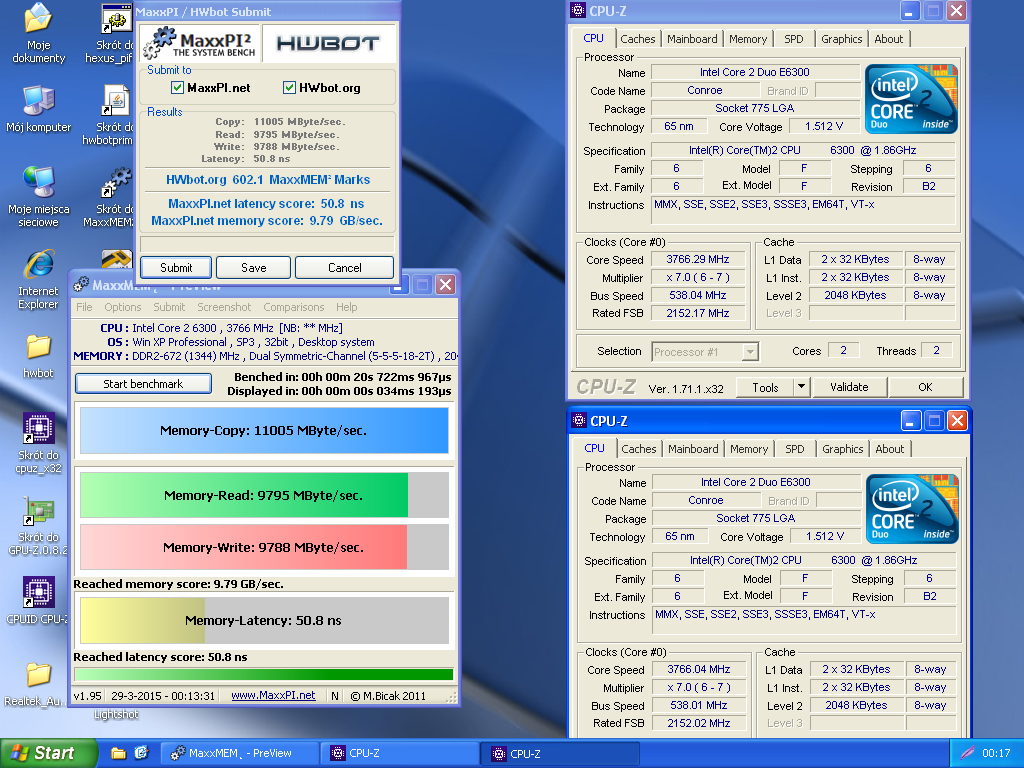Click Save button in HWbot Submit dialog

pyautogui.click(x=253, y=268)
